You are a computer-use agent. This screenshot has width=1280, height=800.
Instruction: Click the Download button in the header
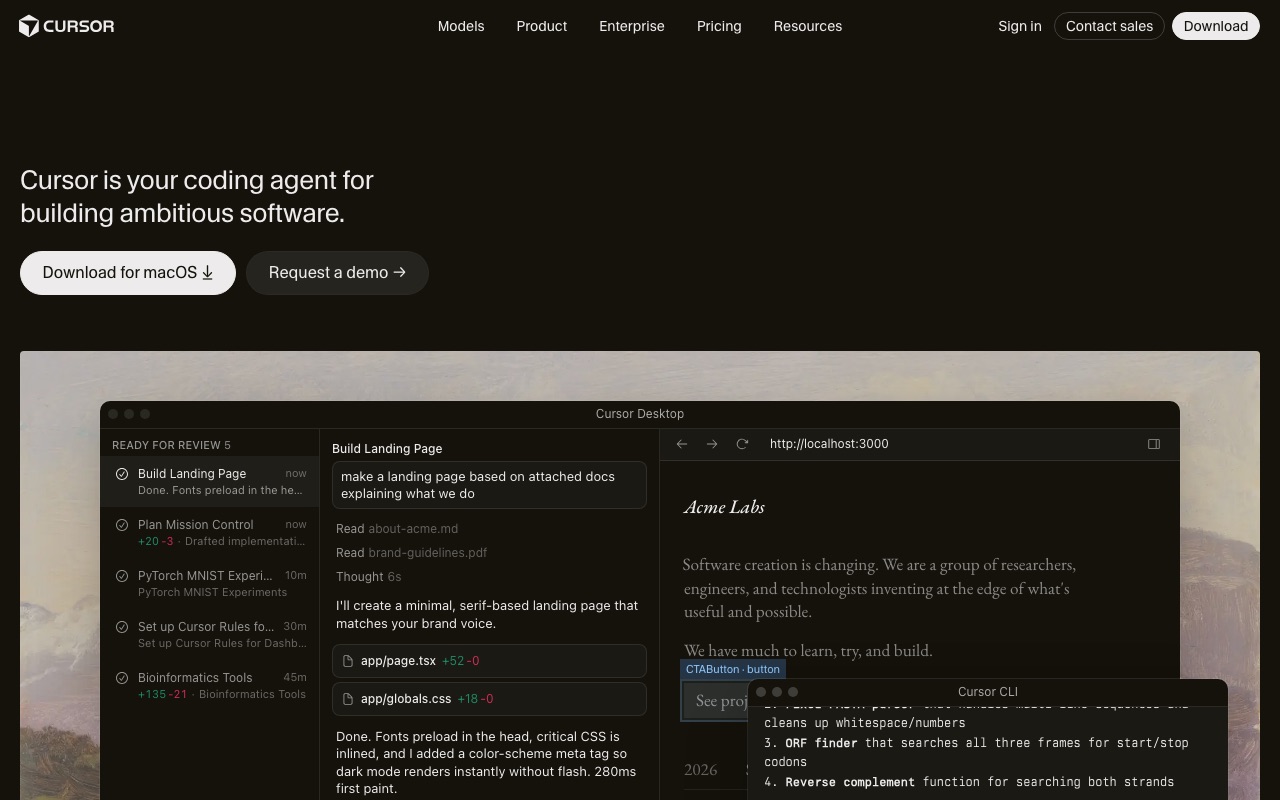[1216, 26]
